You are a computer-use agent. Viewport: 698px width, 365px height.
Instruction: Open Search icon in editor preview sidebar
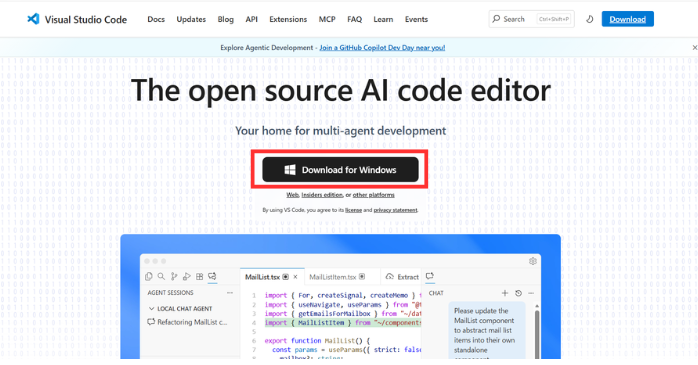pyautogui.click(x=161, y=276)
